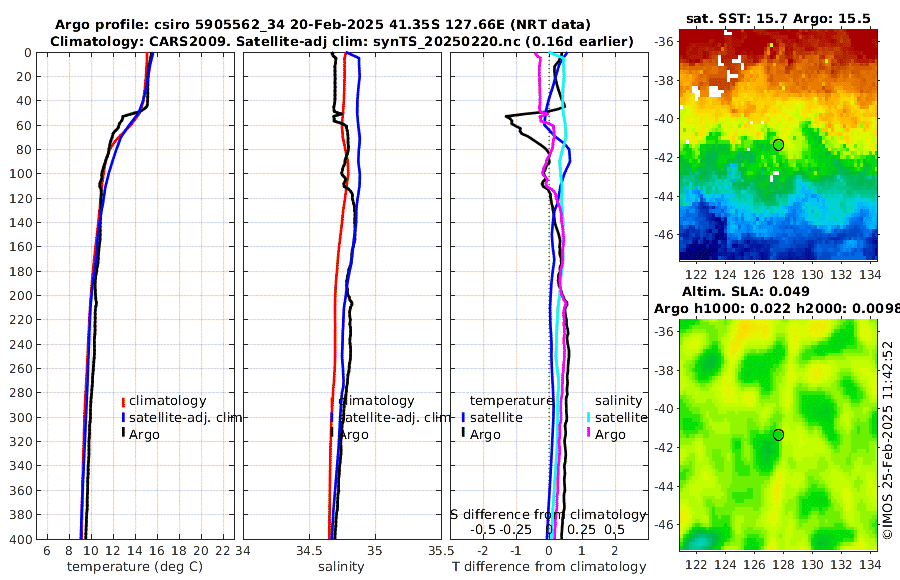Click cyan salinity satellite legend marker

click(x=589, y=417)
